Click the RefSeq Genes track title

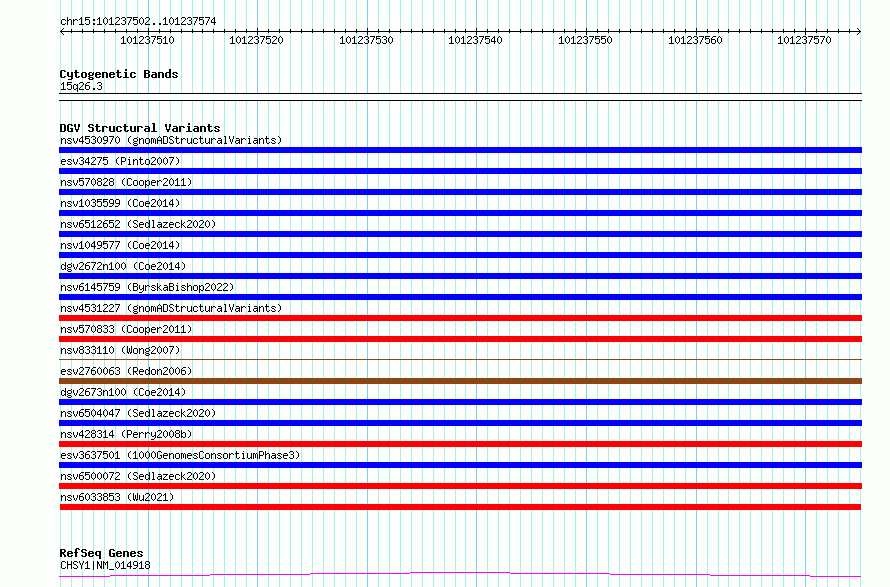point(101,553)
